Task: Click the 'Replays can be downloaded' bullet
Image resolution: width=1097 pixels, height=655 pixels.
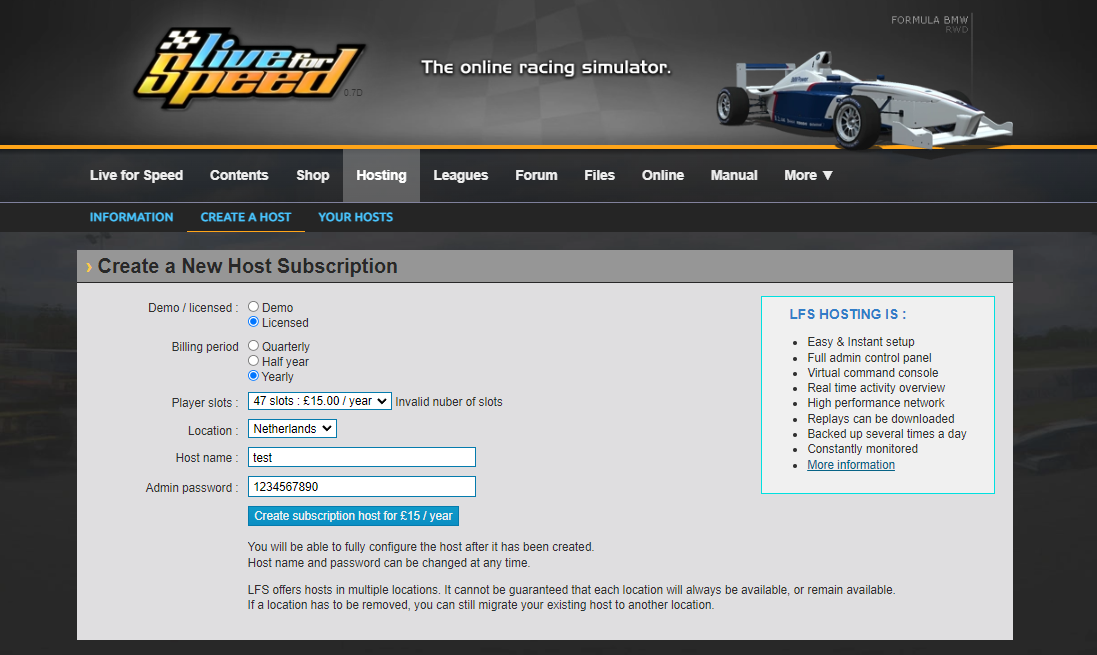Action: click(x=881, y=418)
